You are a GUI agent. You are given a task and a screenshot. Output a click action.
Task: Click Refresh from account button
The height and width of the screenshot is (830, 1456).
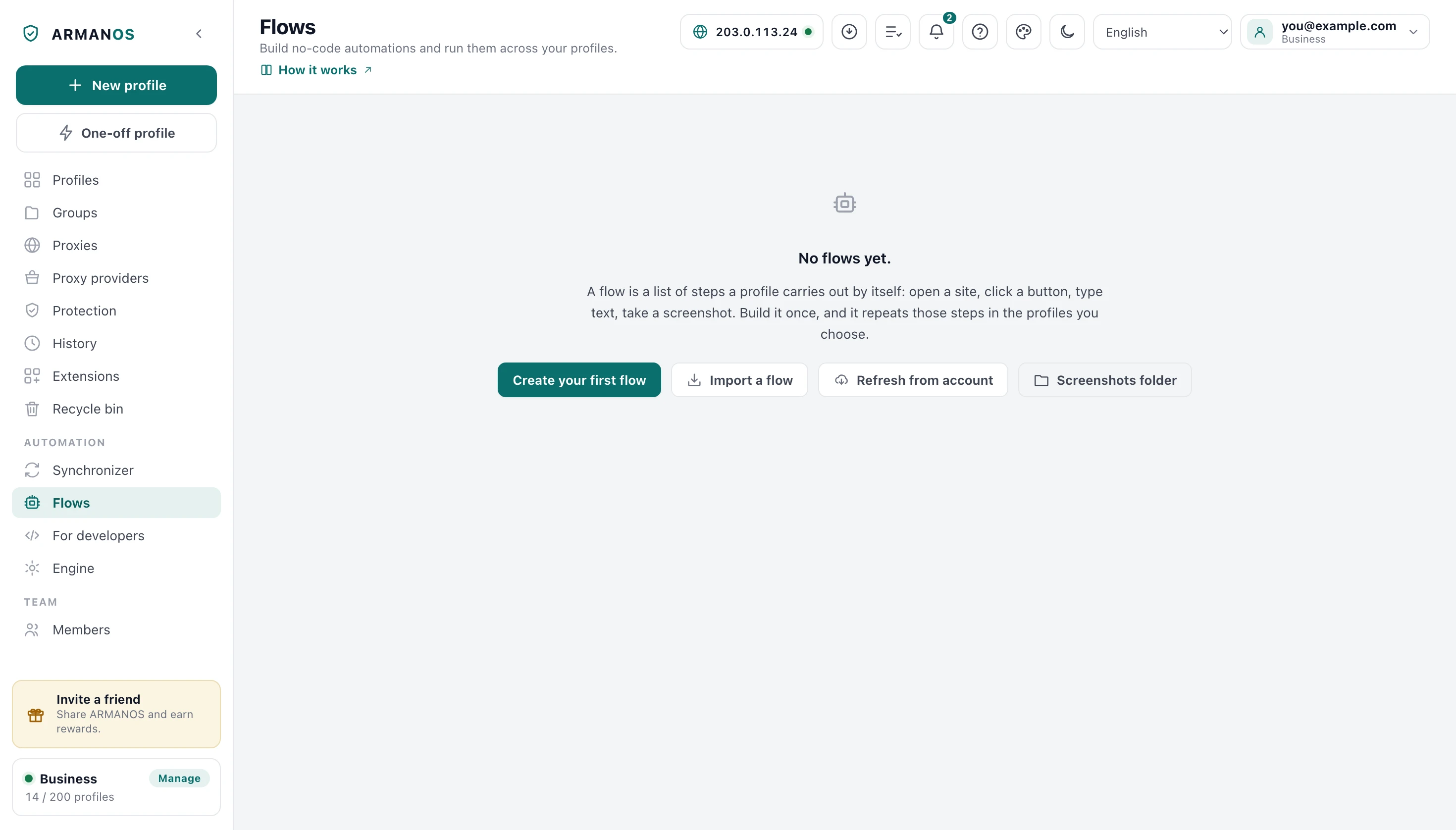(913, 380)
